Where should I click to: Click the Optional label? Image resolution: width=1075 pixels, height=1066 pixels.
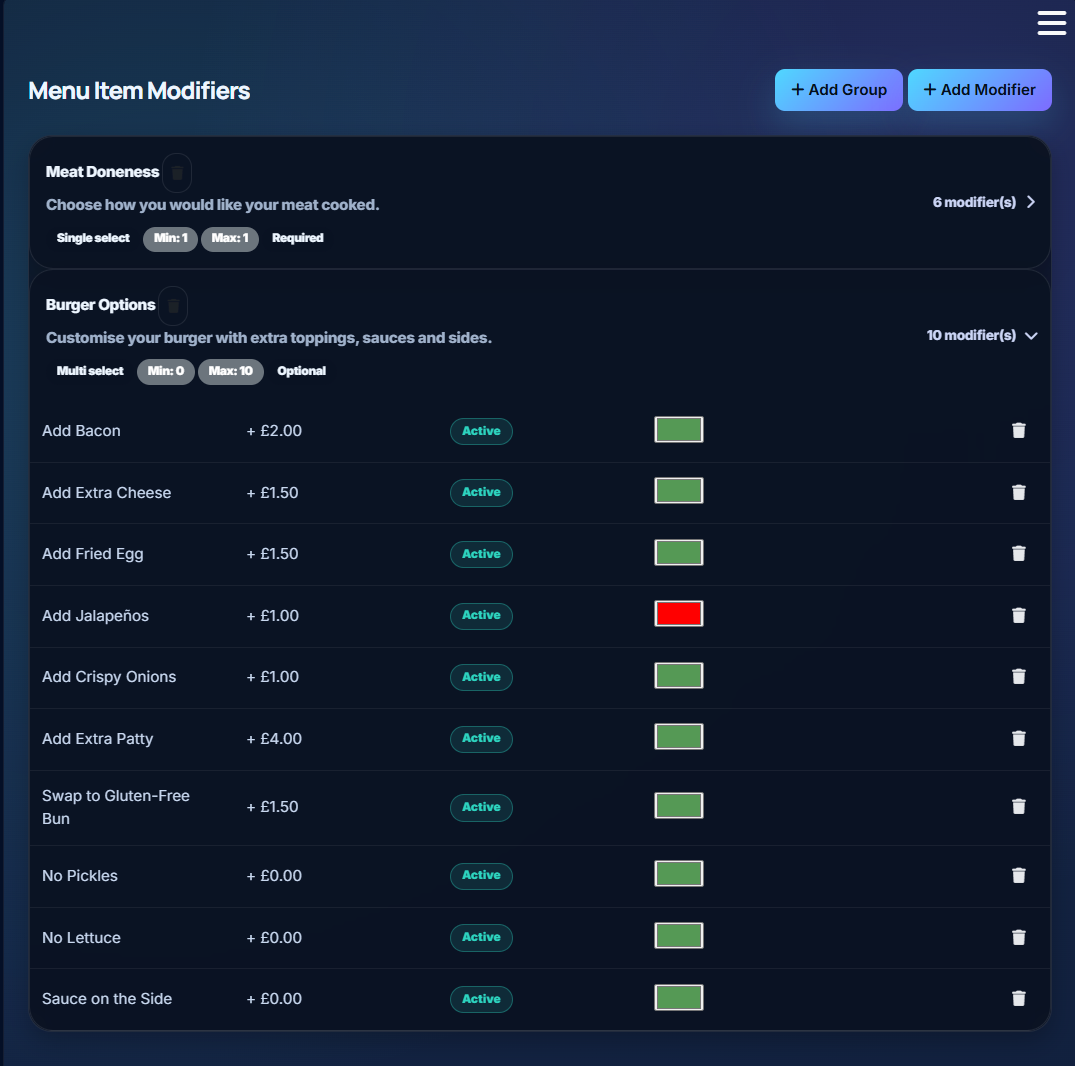click(301, 371)
